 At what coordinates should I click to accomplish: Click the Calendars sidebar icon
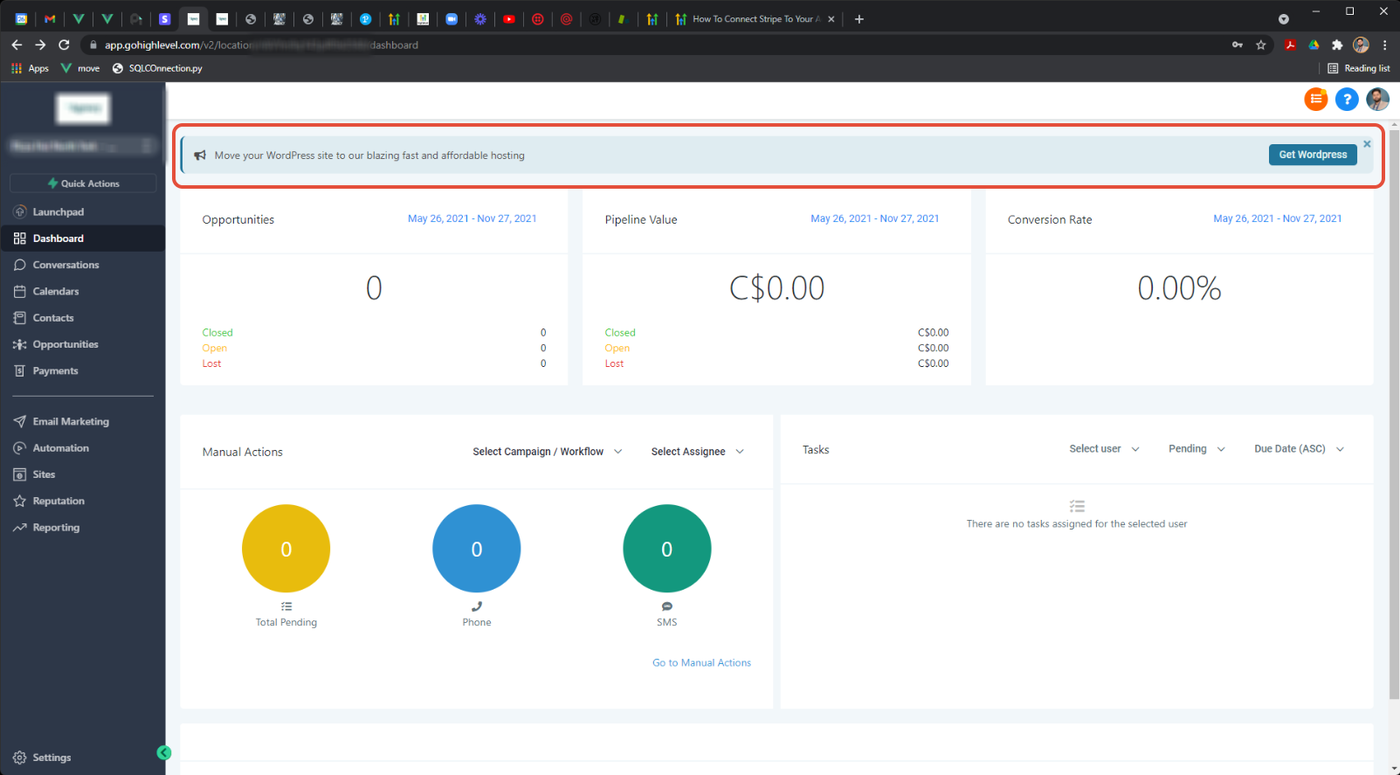tap(20, 291)
